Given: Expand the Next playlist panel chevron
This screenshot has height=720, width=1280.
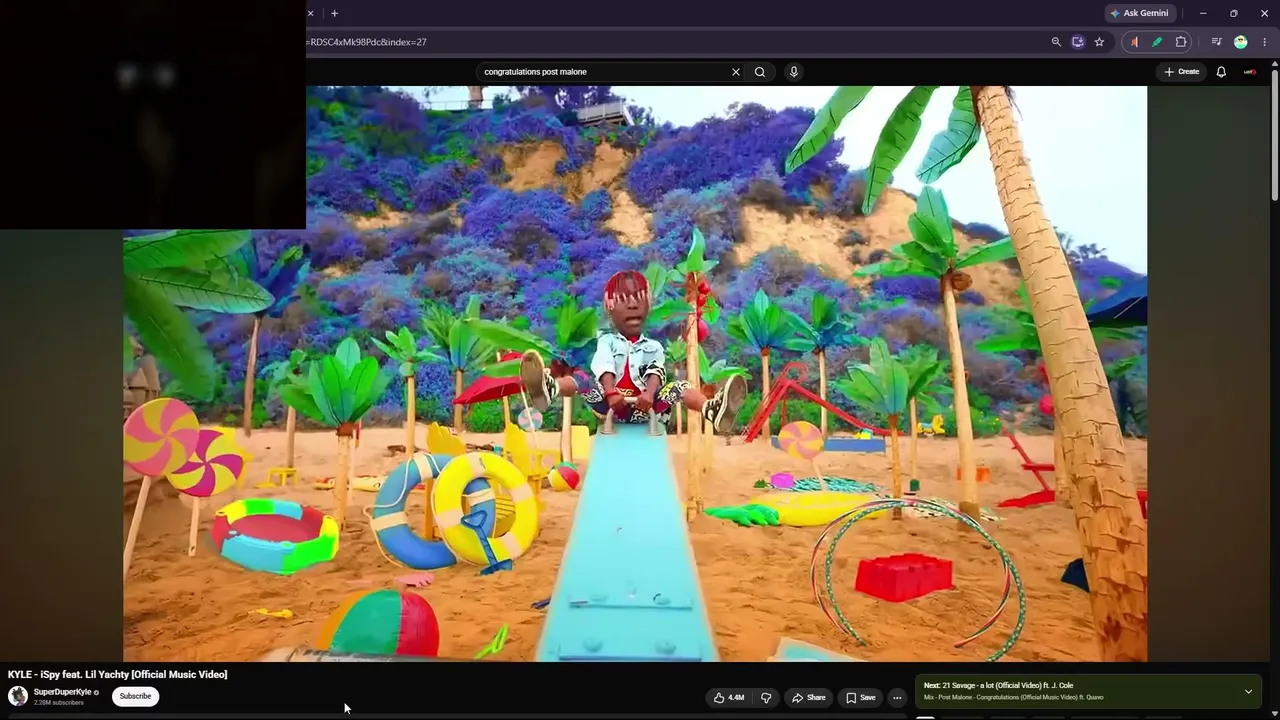Looking at the screenshot, I should tap(1248, 691).
